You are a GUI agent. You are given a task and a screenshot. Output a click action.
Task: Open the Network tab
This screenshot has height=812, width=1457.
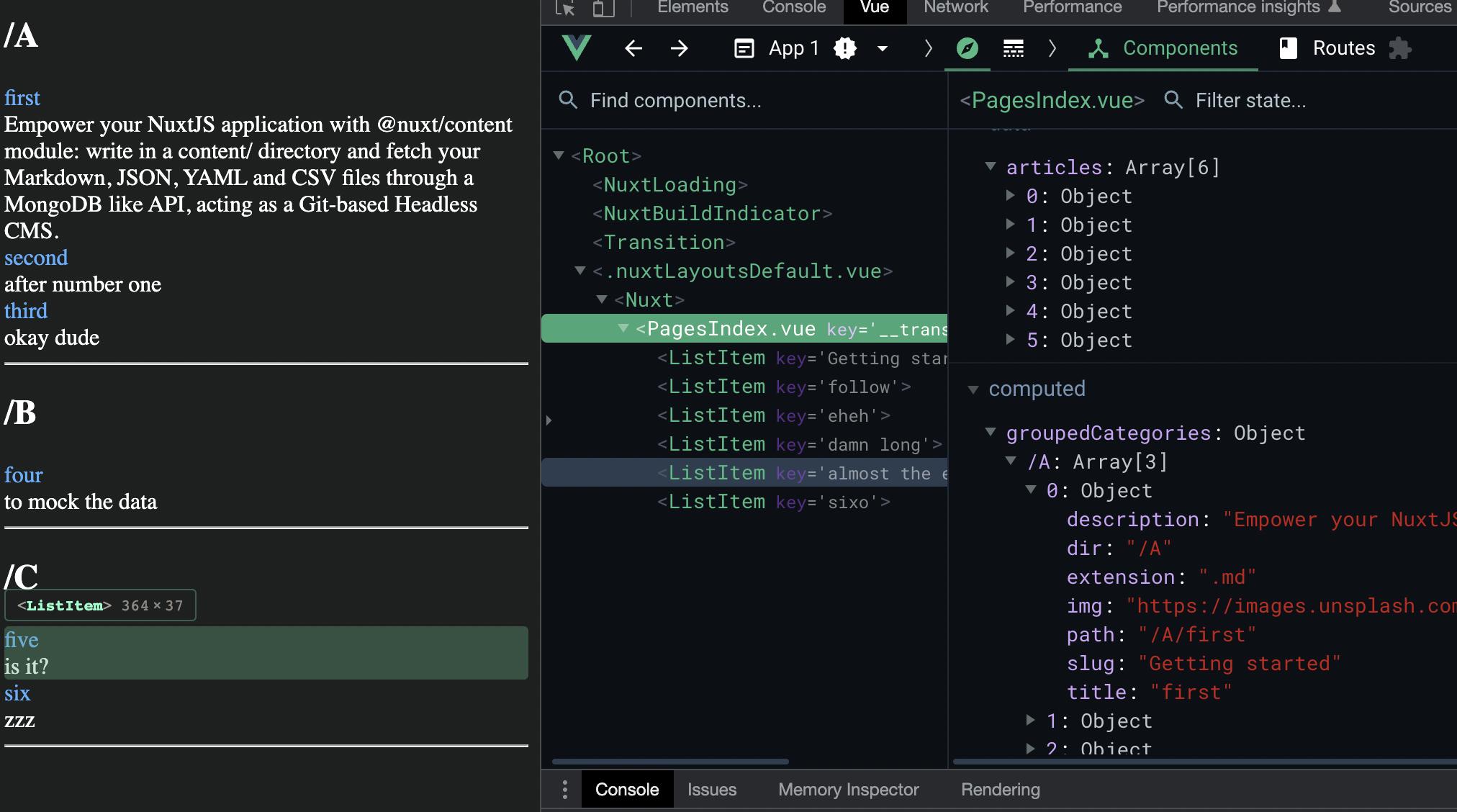[956, 7]
